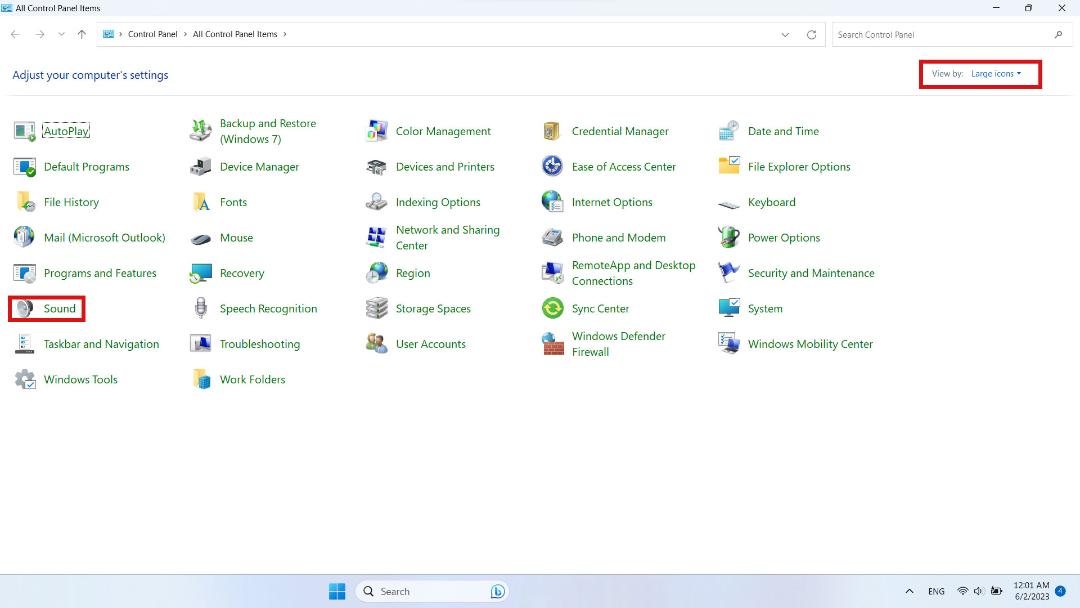
Task: Refresh the Control Panel view
Action: click(x=811, y=34)
